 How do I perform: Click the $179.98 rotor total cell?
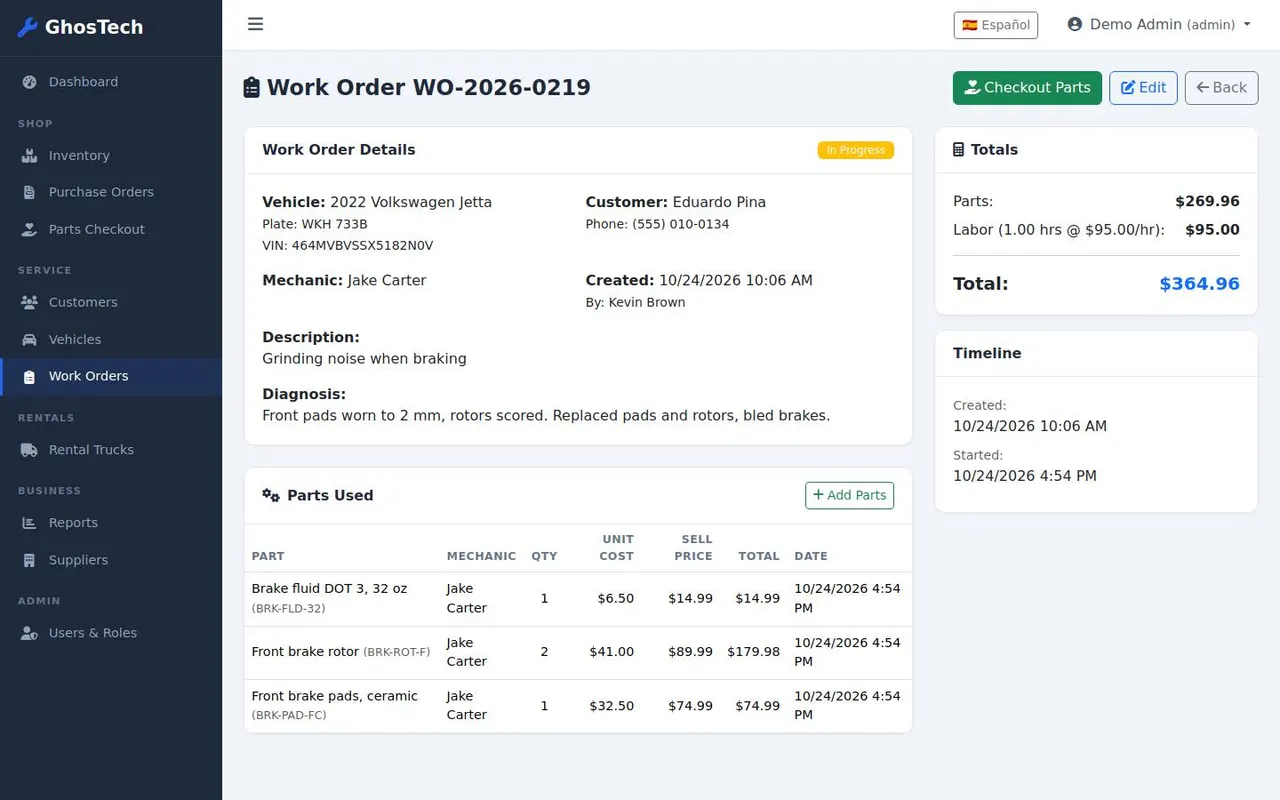point(754,652)
